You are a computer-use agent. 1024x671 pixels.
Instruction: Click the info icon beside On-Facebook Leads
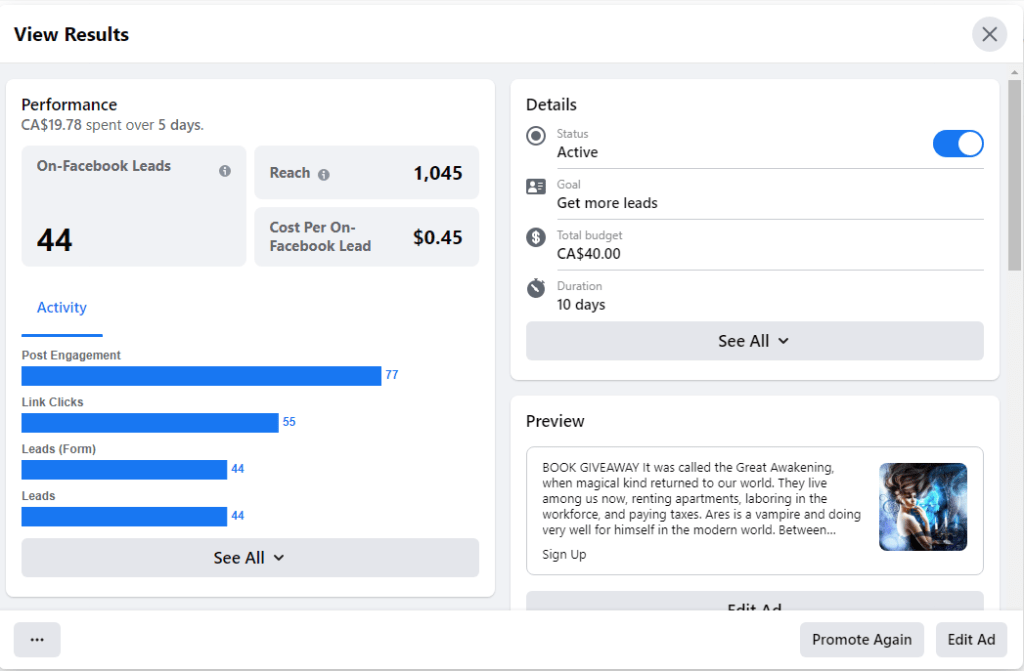(x=225, y=171)
